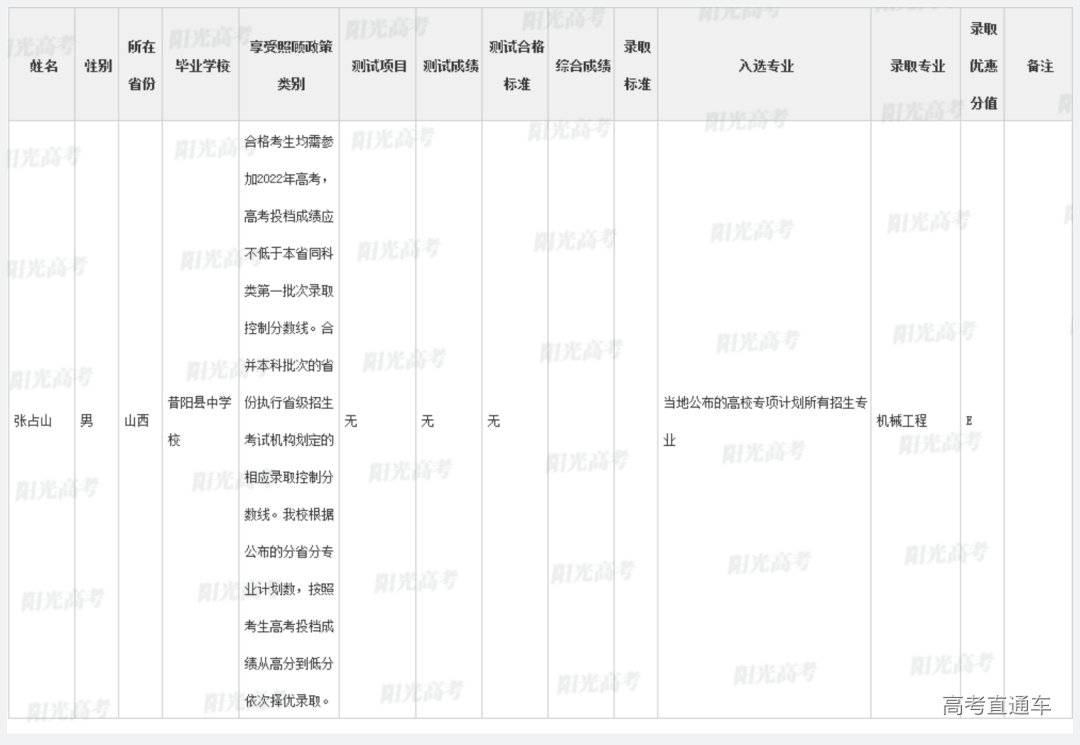Click the 享受照顾政策类别 header
This screenshot has width=1080, height=745.
(290, 66)
